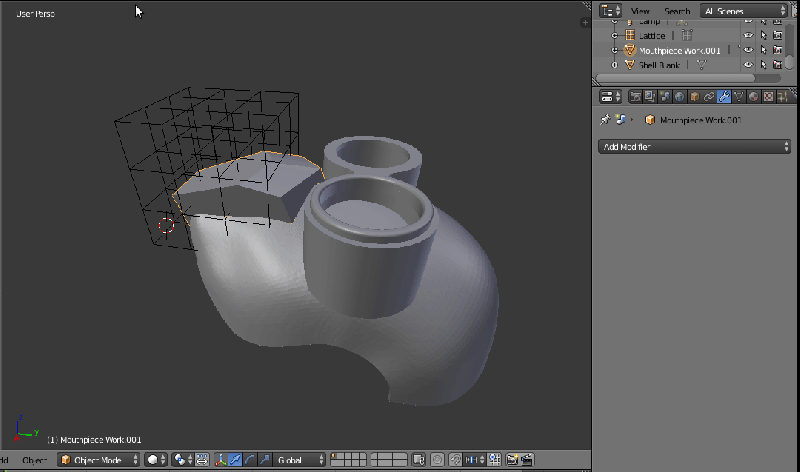Open the Particles properties tab

pyautogui.click(x=783, y=96)
